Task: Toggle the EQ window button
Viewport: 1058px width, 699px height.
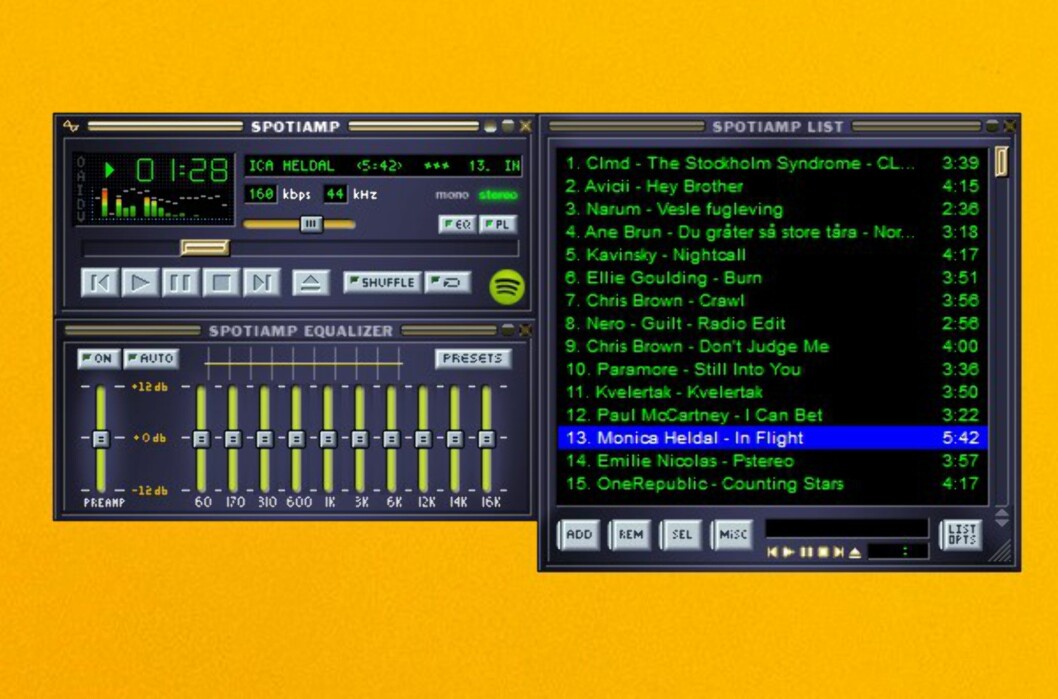Action: pyautogui.click(x=457, y=225)
